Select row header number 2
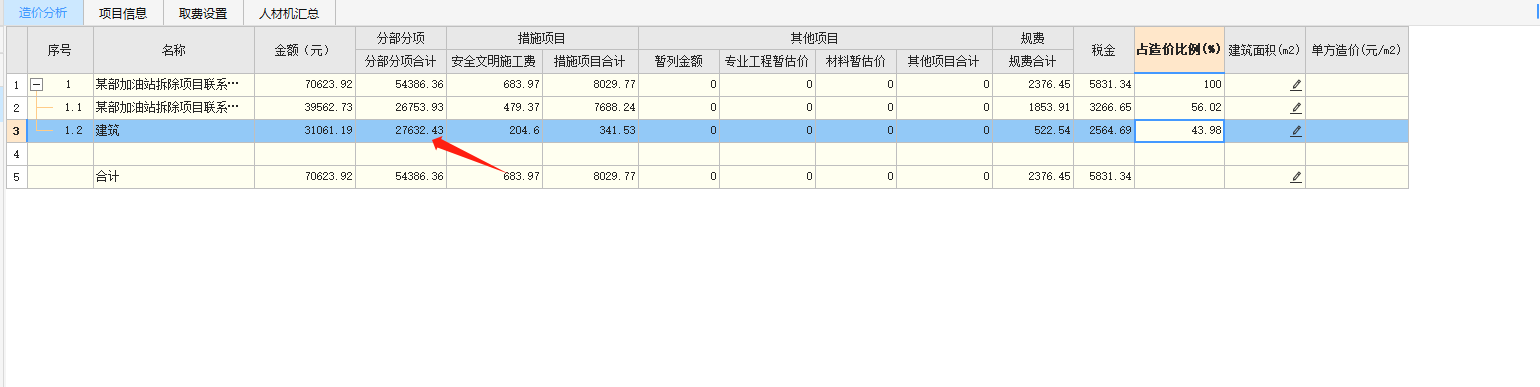Viewport: 1540px width, 387px height. (16, 108)
